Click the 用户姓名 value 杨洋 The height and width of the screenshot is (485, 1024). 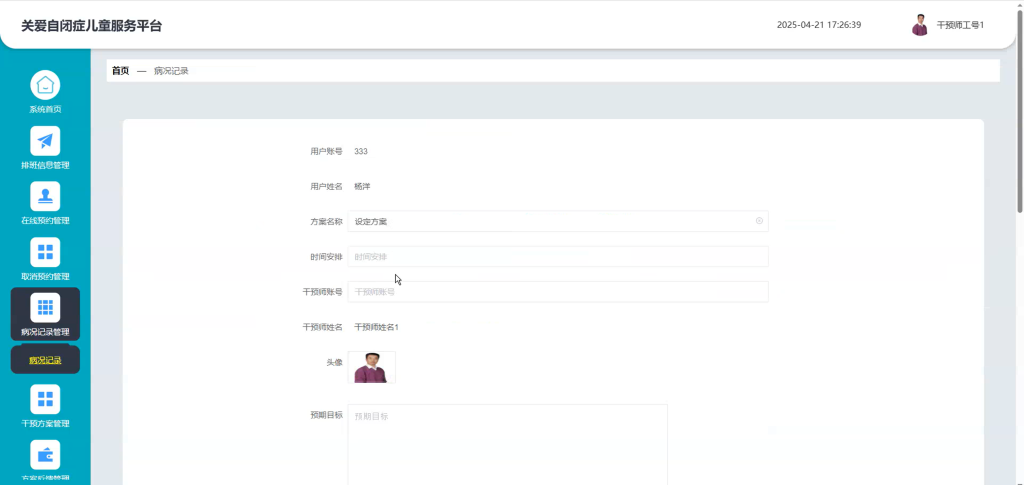362,187
